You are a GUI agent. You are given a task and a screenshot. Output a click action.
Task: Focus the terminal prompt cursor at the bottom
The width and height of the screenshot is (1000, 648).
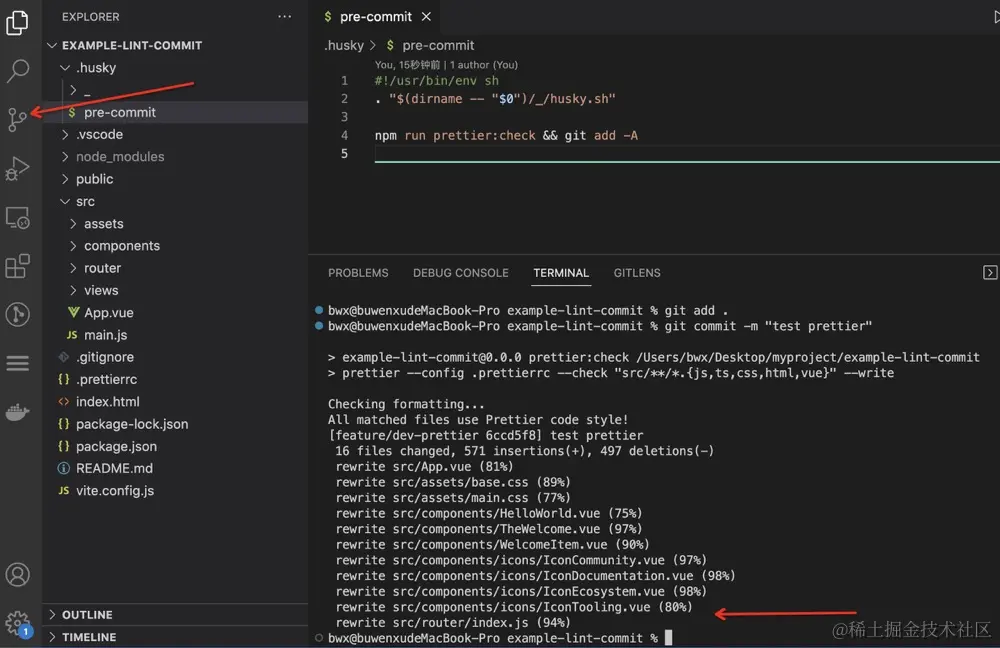(668, 638)
